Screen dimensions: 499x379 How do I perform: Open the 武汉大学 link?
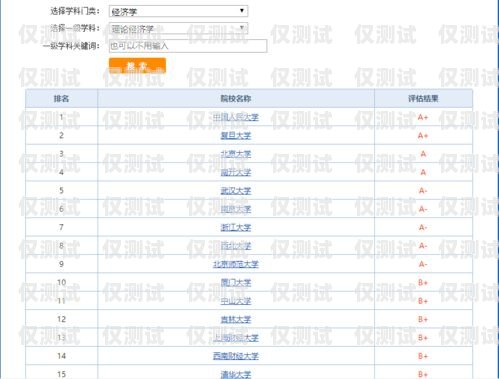pos(236,191)
